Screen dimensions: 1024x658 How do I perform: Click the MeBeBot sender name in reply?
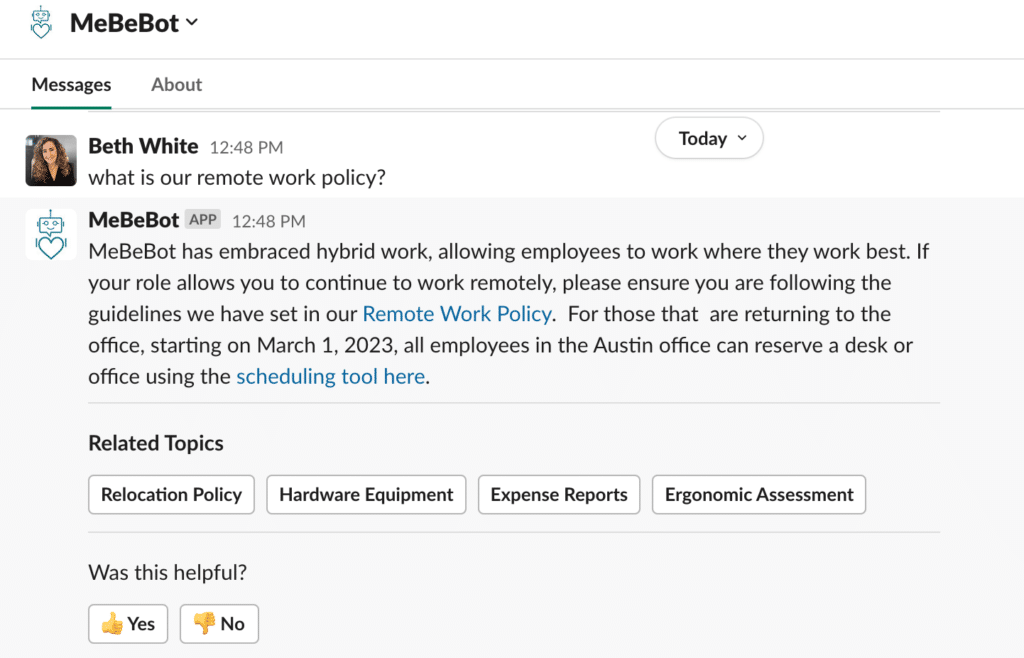click(x=133, y=220)
